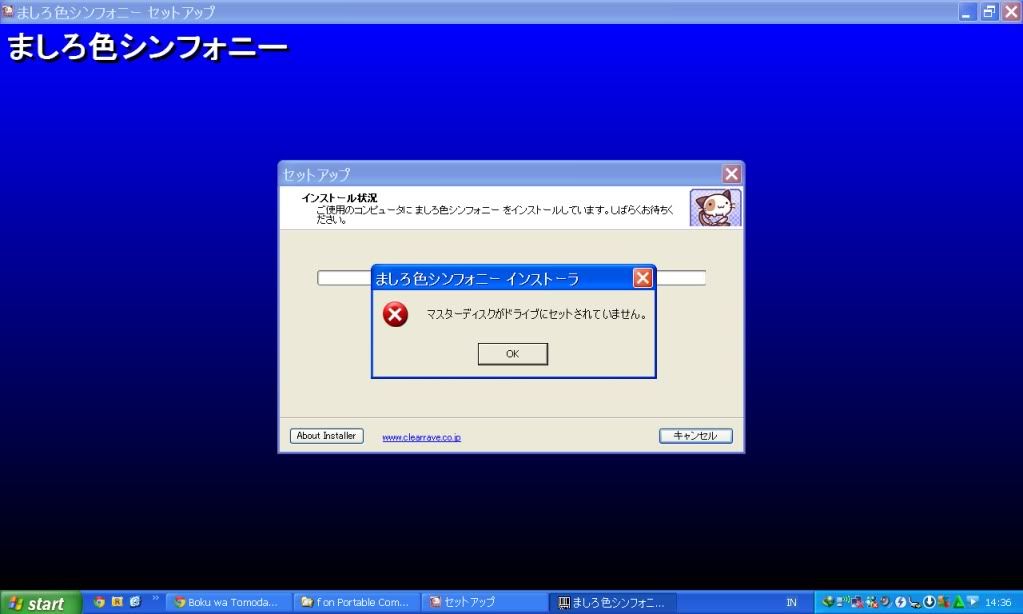Viewport: 1023px width, 614px height.
Task: Select the ましろ色シンフォニ... taskbar button
Action: pyautogui.click(x=613, y=603)
